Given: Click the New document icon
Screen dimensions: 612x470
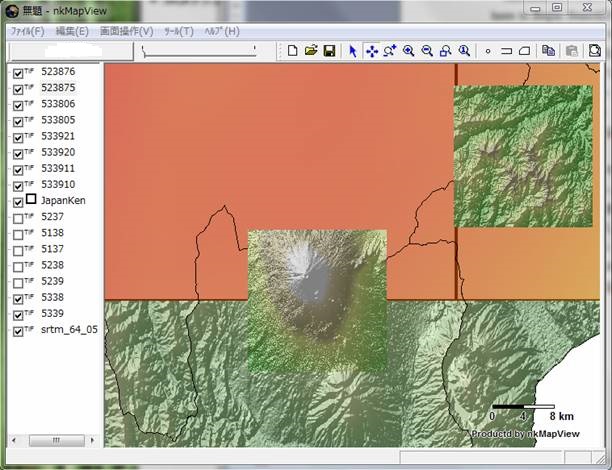Looking at the screenshot, I should (x=292, y=51).
